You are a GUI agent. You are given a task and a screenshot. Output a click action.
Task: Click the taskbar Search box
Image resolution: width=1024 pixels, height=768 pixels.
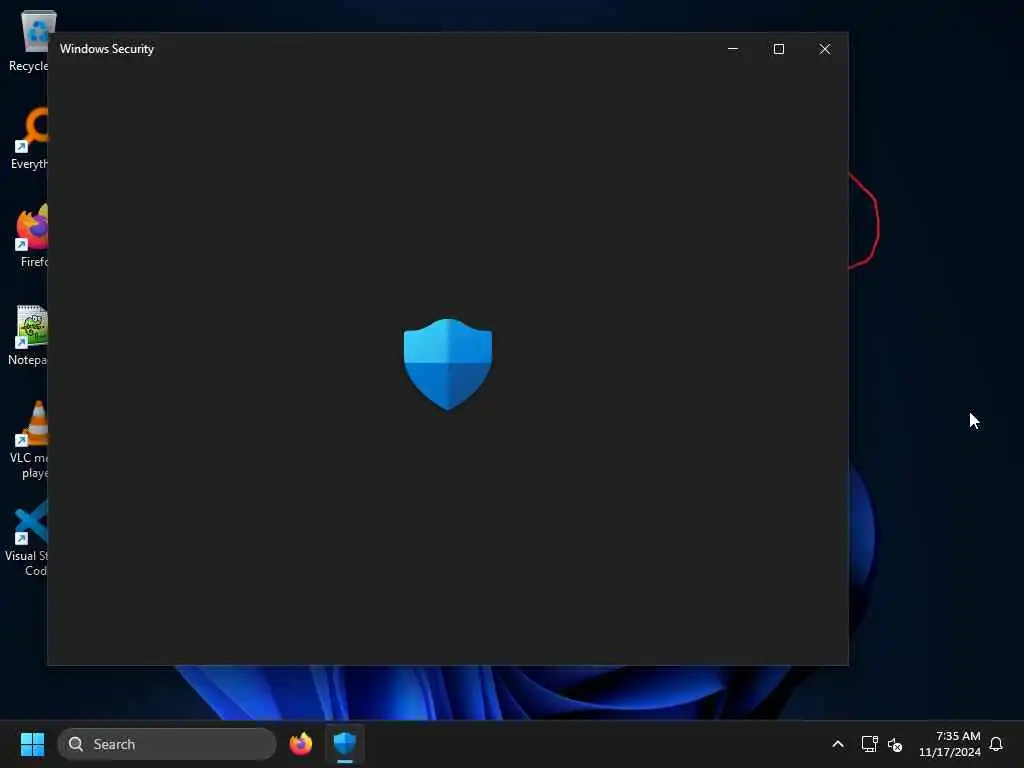point(167,744)
